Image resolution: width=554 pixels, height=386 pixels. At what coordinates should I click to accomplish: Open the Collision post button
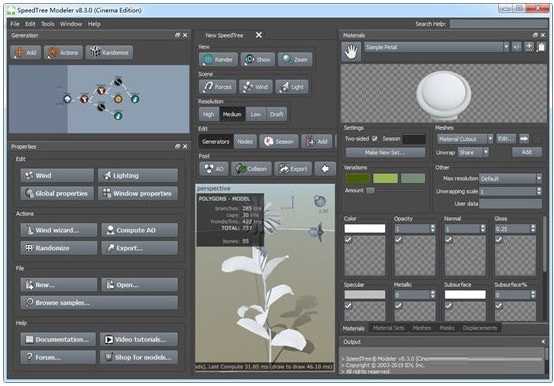[251, 169]
